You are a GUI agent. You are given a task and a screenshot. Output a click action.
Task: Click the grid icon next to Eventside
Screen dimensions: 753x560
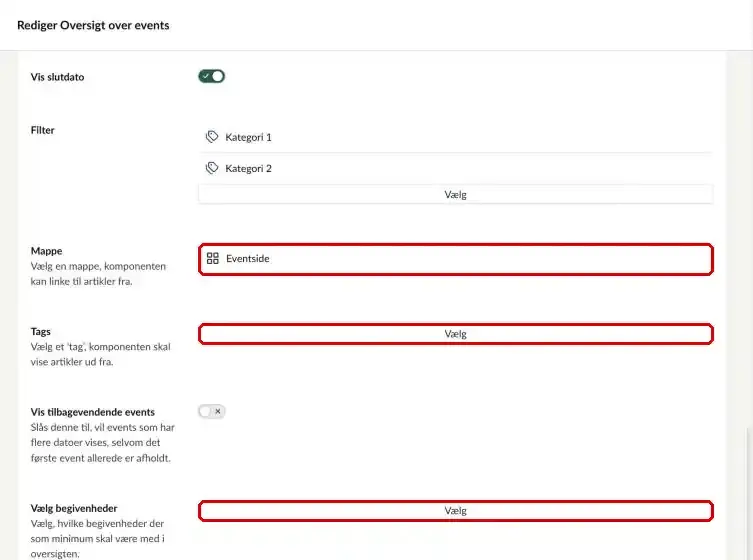click(x=213, y=258)
